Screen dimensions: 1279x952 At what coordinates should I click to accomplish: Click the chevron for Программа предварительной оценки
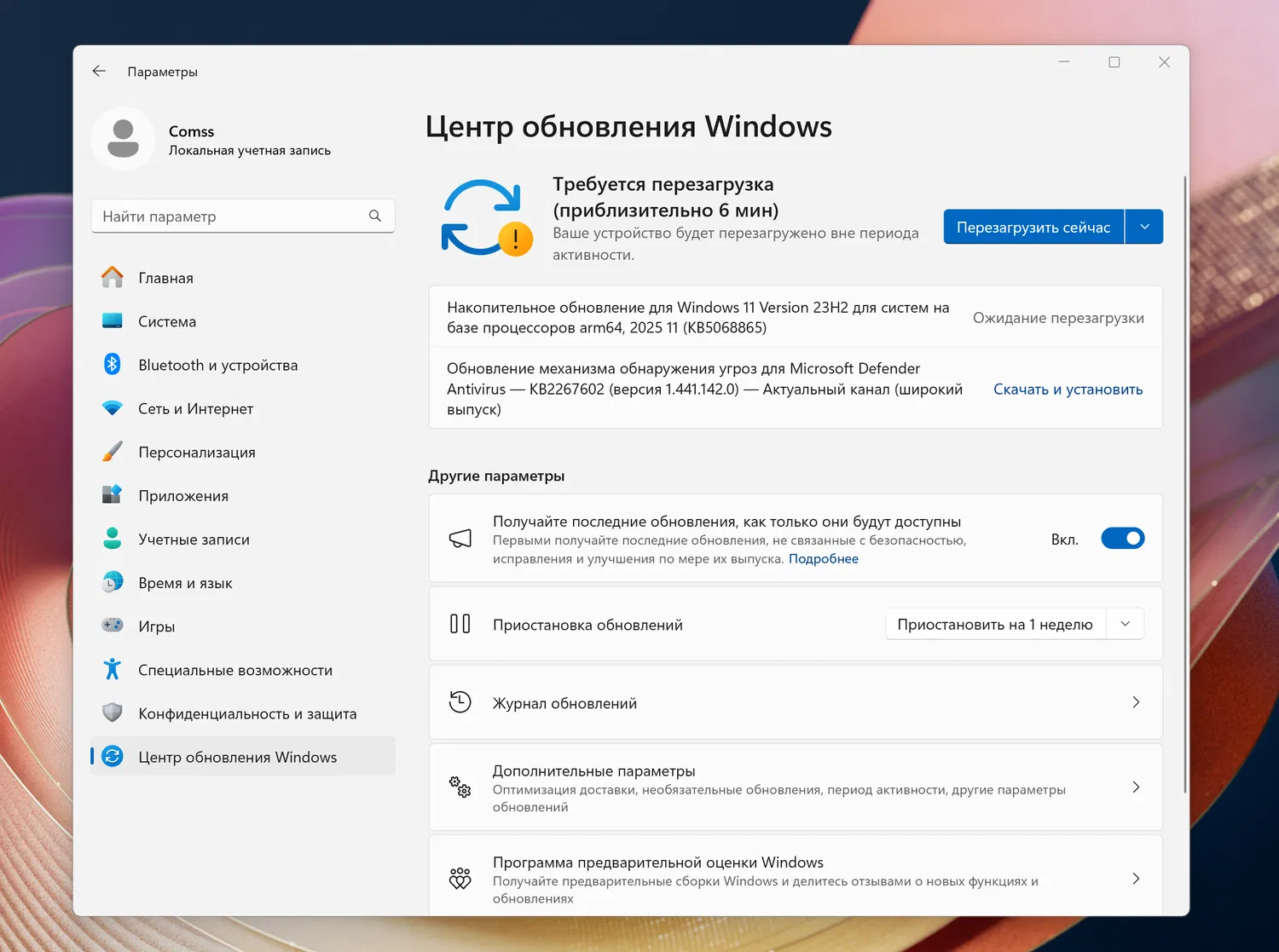pos(1136,879)
